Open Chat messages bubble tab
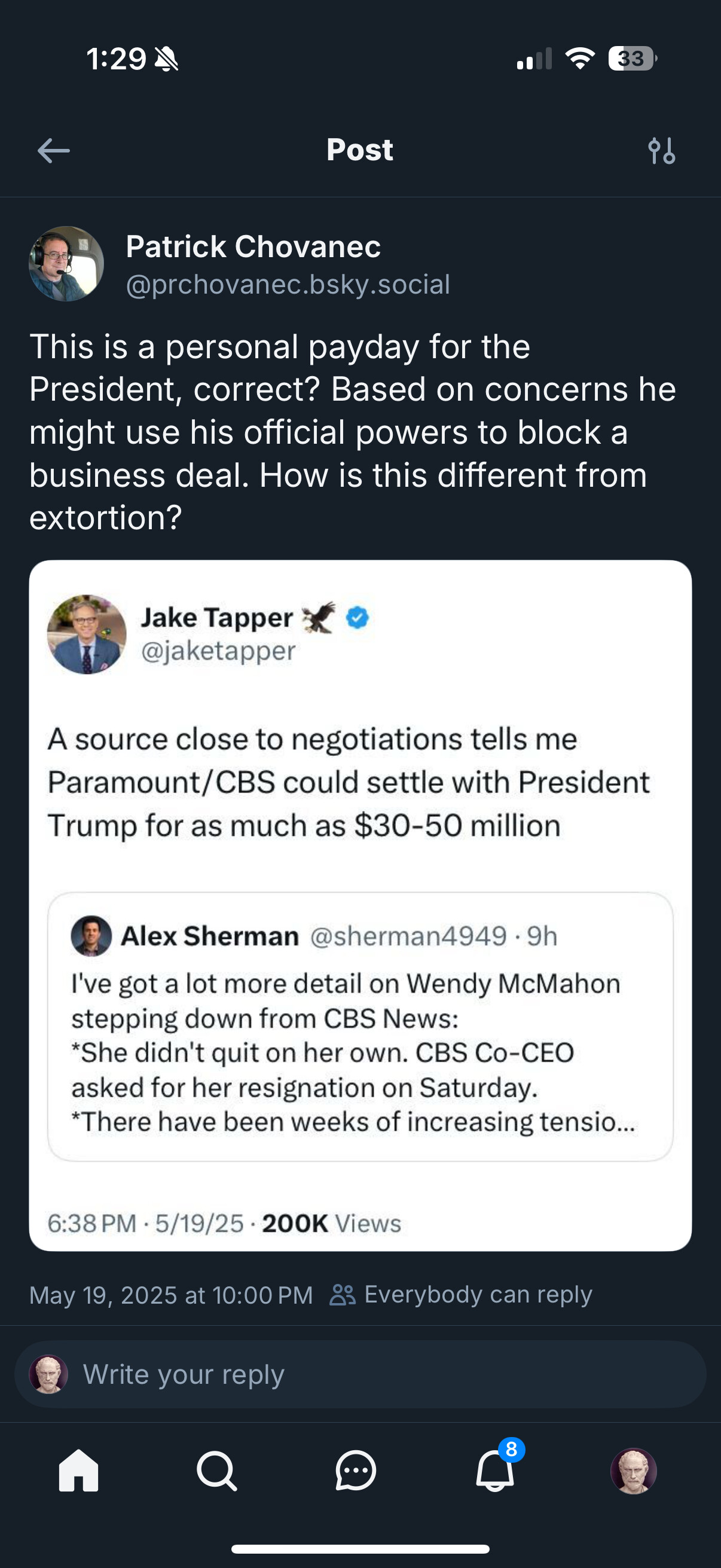 356,1471
